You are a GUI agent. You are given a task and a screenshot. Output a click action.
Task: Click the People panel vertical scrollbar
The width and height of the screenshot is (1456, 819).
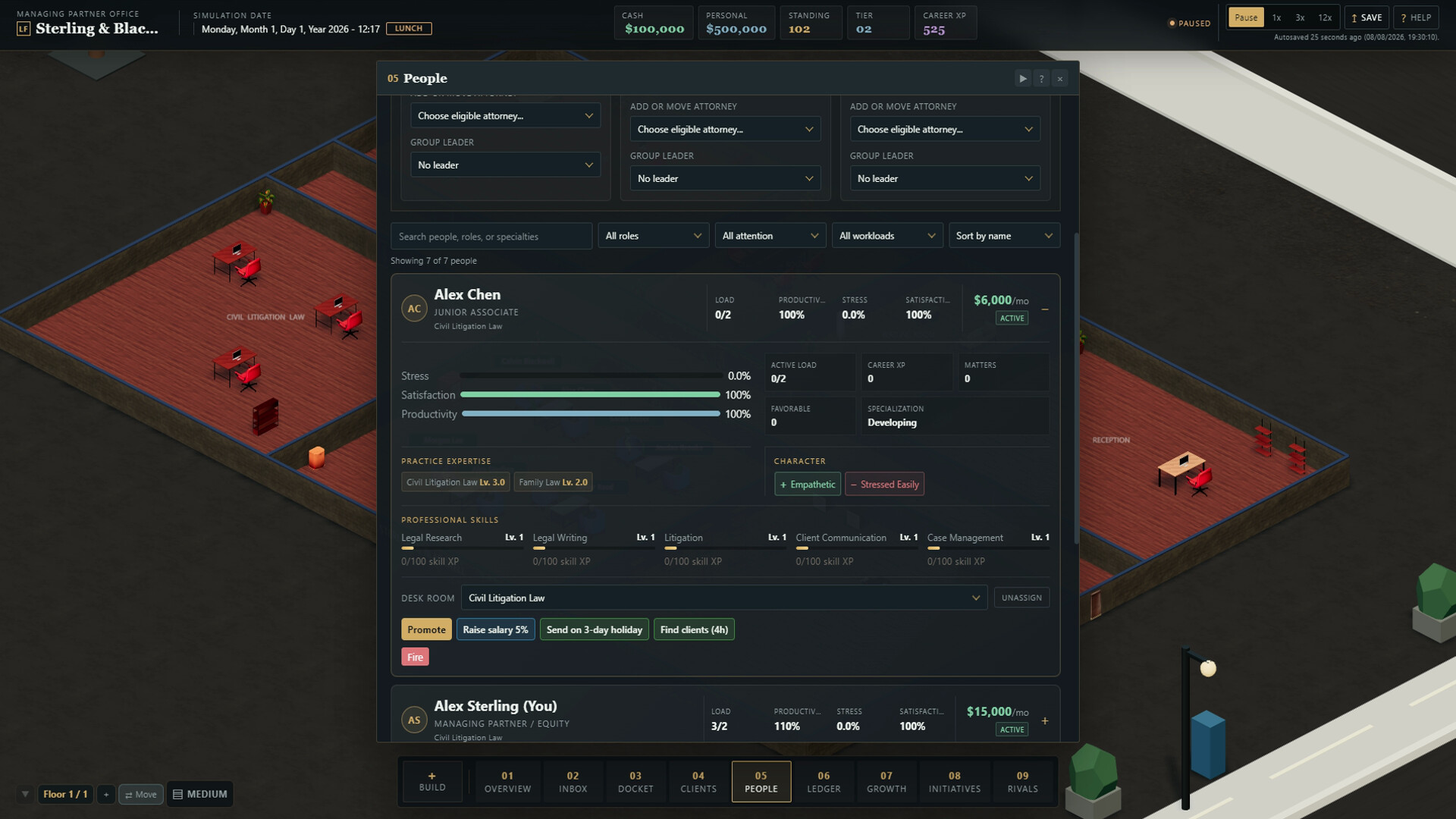pyautogui.click(x=1075, y=387)
